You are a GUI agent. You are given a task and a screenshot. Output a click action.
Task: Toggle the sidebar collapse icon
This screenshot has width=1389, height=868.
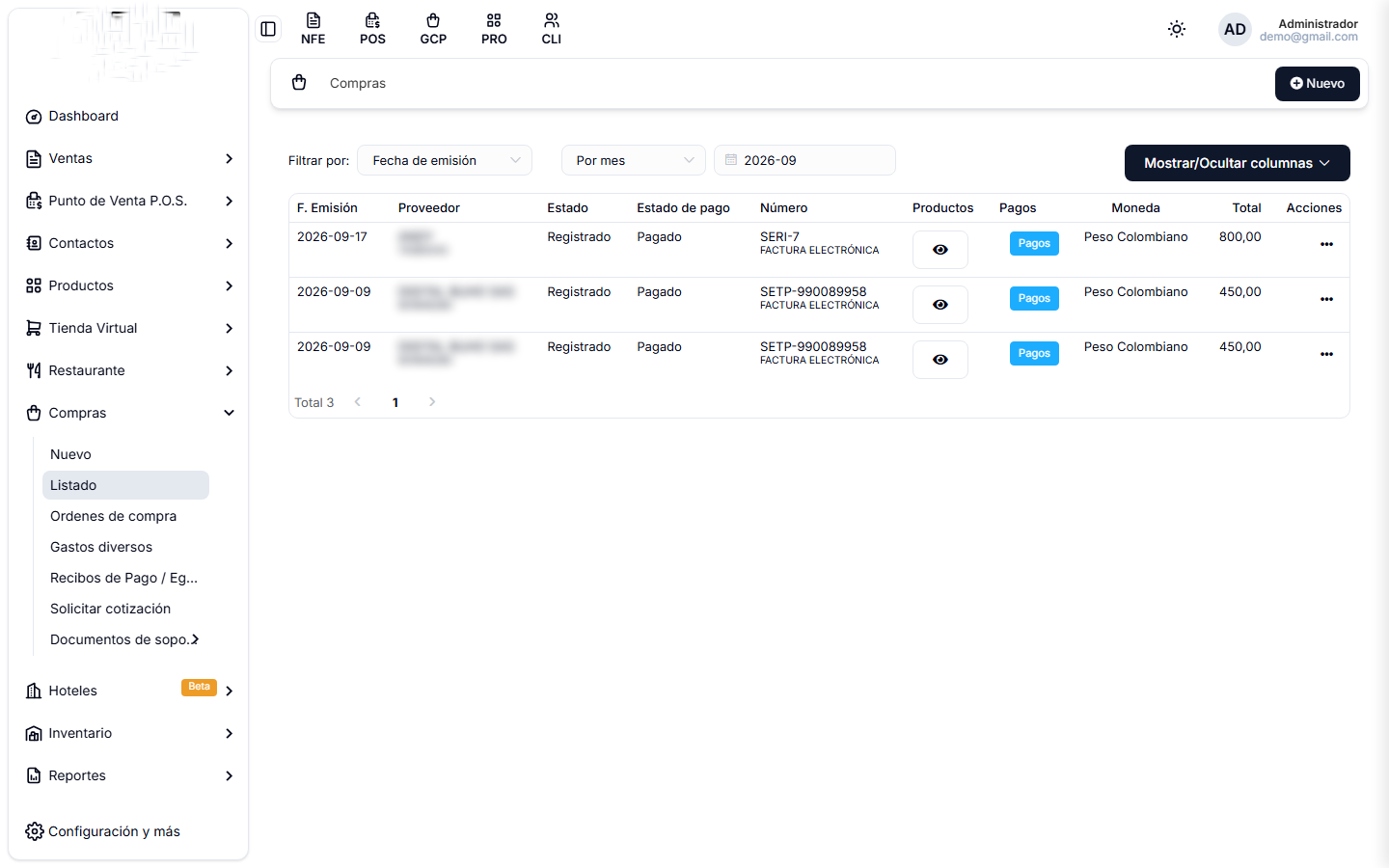(x=268, y=29)
